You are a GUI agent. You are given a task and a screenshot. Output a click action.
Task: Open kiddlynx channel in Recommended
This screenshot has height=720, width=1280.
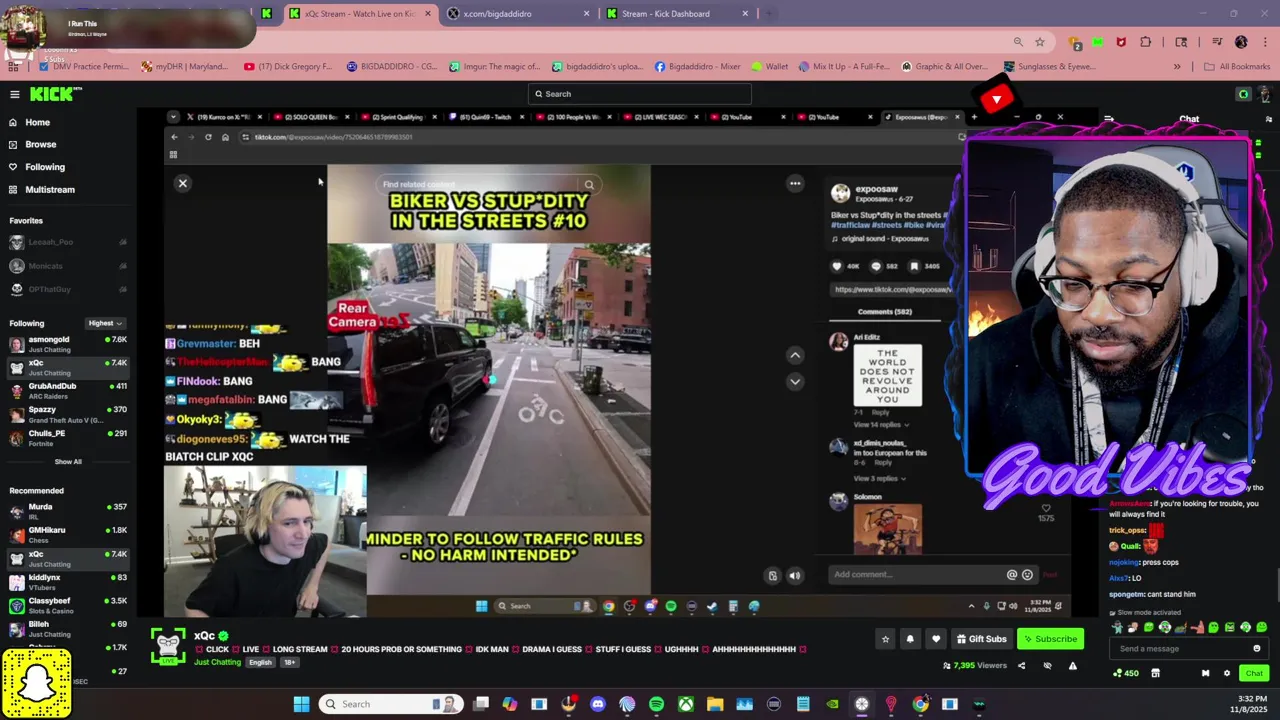pos(68,581)
